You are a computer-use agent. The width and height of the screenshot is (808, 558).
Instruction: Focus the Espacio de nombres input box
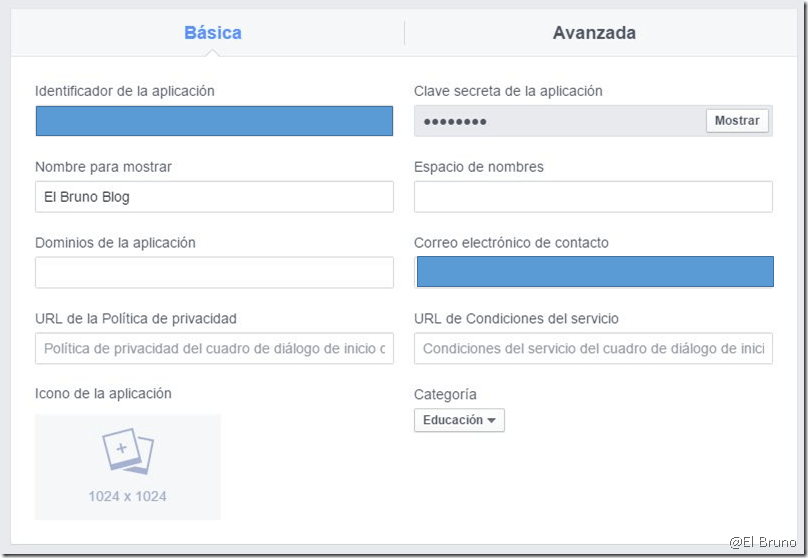coord(593,197)
